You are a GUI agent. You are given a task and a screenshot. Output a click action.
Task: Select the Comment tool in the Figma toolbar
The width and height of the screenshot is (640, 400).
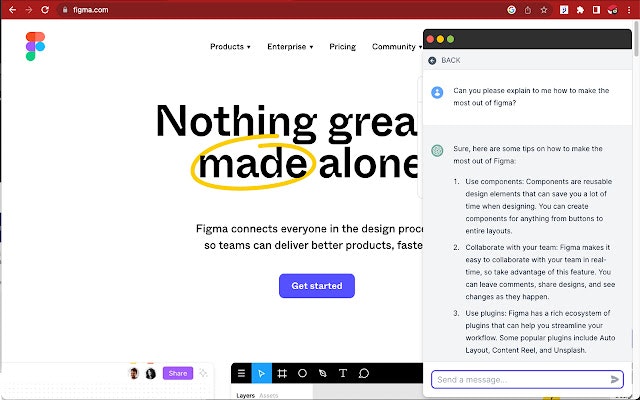[x=363, y=373]
